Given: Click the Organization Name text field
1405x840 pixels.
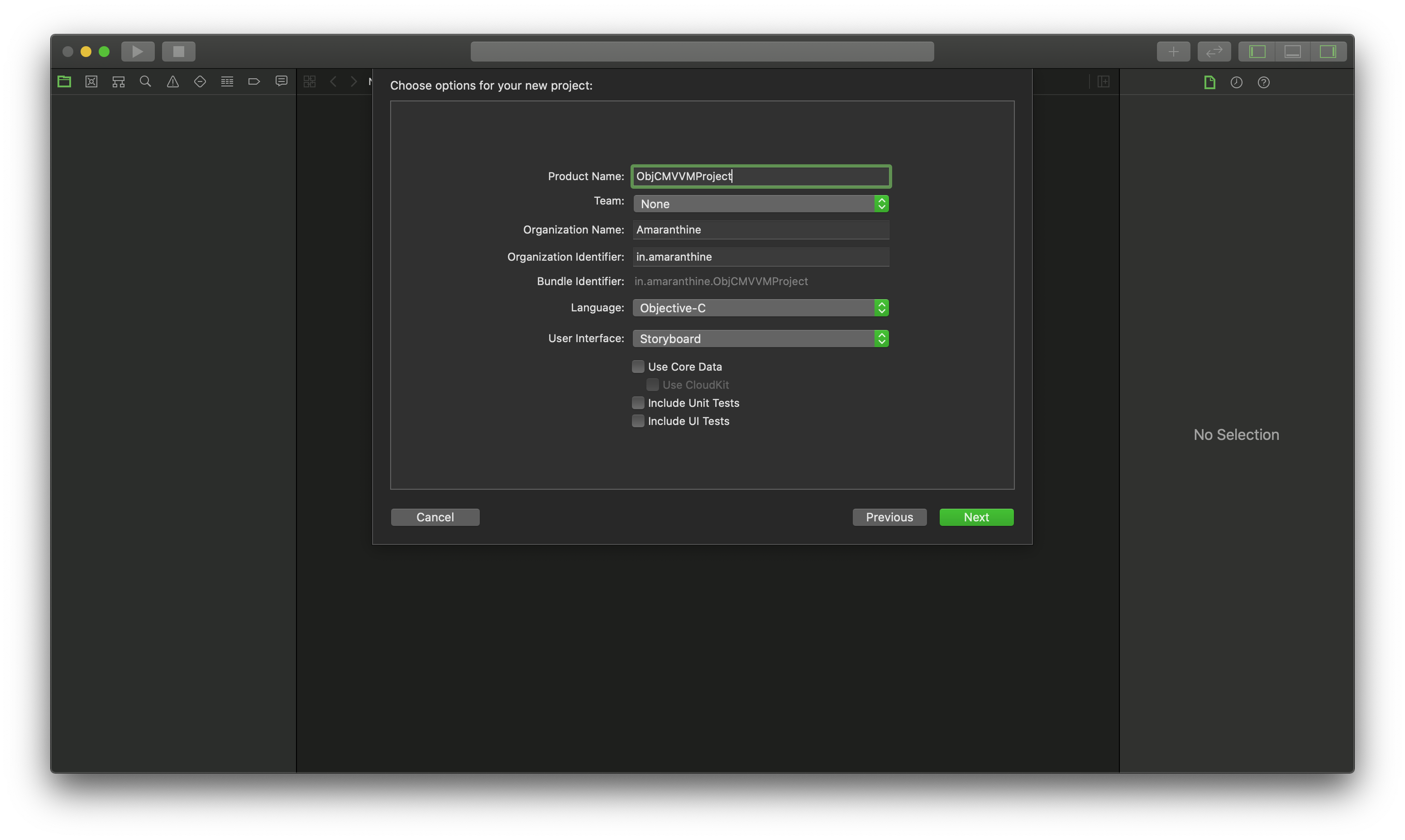Looking at the screenshot, I should 760,230.
